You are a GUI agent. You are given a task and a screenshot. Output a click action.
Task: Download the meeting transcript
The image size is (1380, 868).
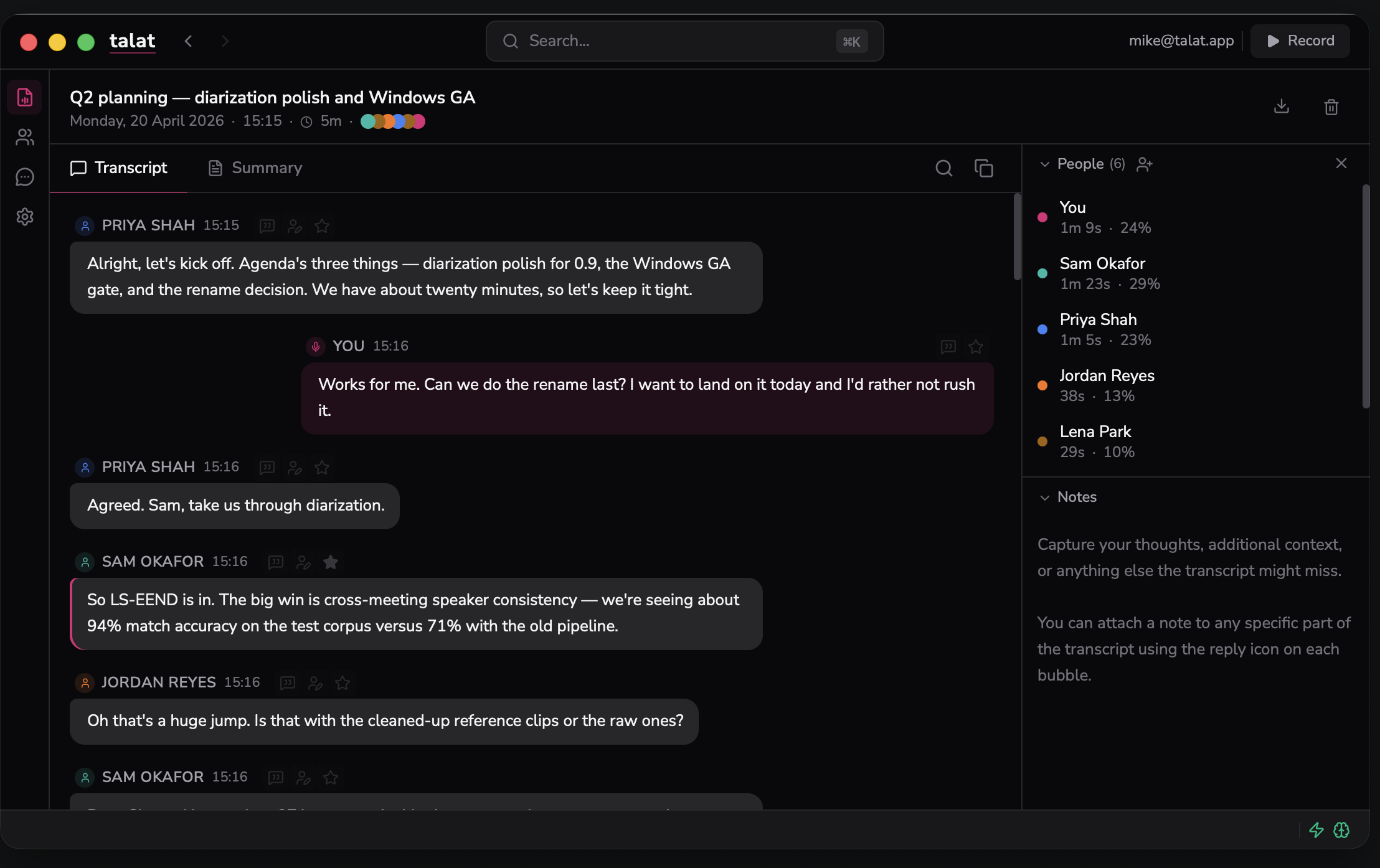1282,106
